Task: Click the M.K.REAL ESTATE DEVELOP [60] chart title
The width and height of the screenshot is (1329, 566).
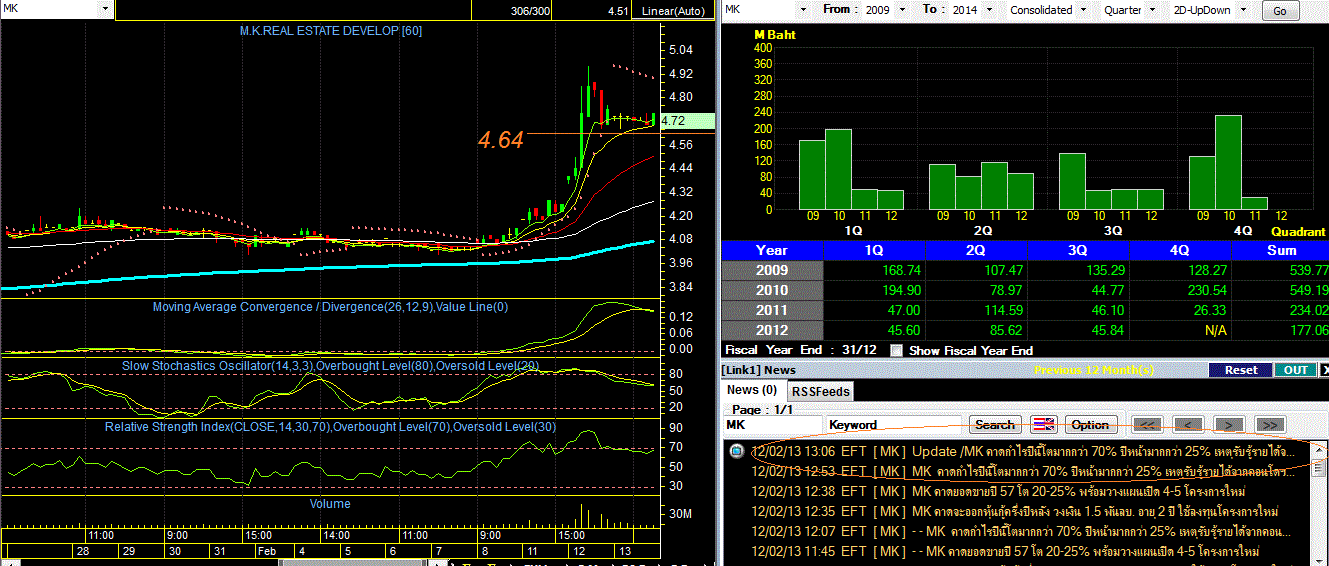Action: [331, 31]
